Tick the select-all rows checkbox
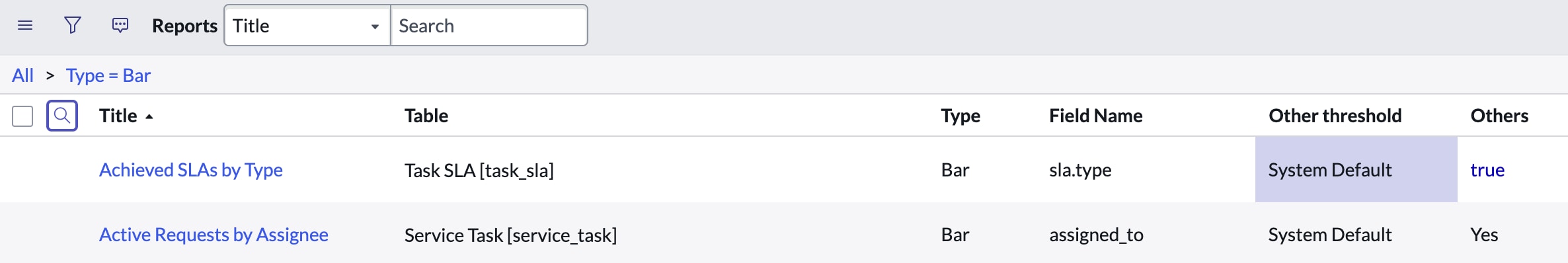 point(22,116)
